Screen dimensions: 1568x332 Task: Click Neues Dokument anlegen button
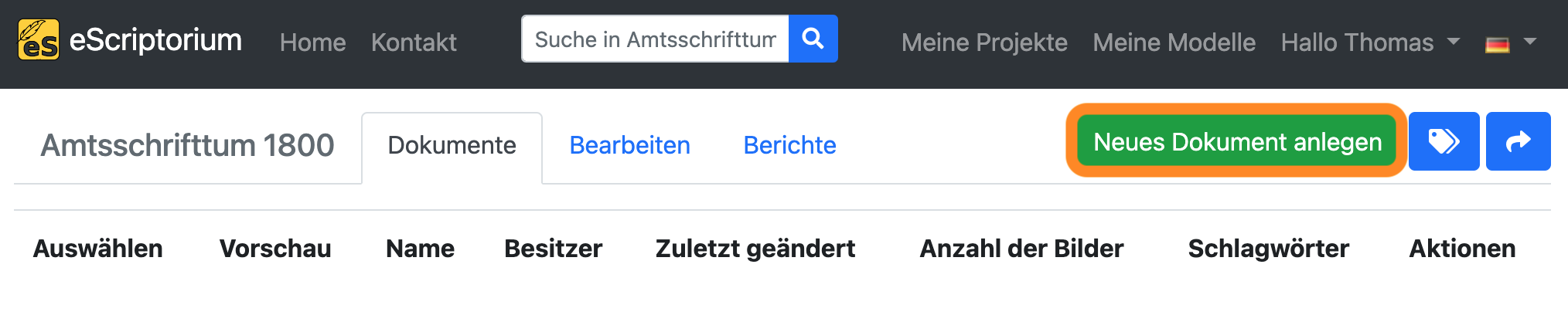tap(1237, 141)
